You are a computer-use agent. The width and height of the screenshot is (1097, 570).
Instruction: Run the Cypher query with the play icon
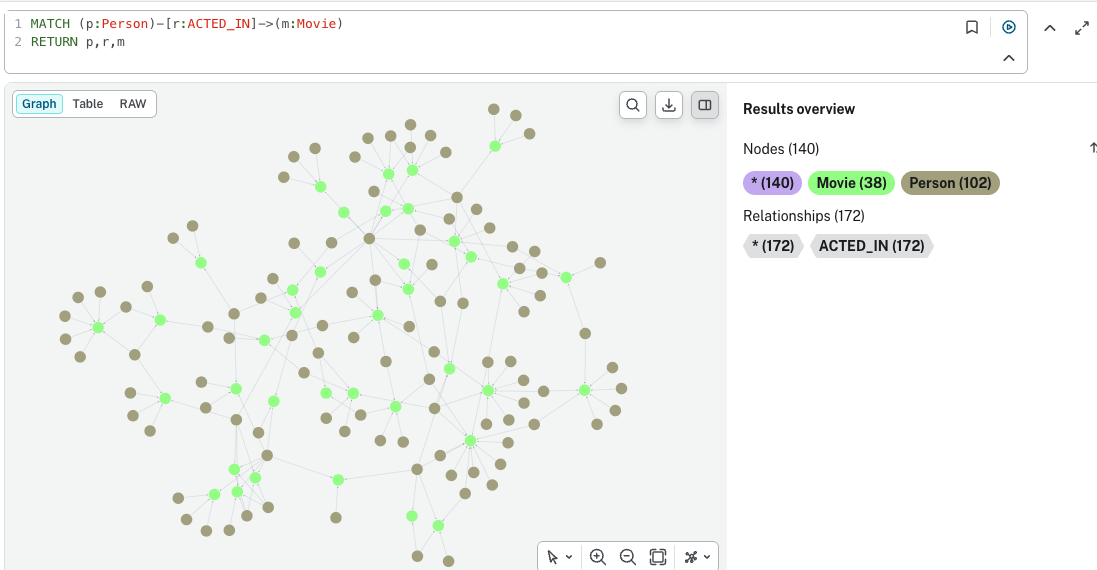(x=1008, y=27)
